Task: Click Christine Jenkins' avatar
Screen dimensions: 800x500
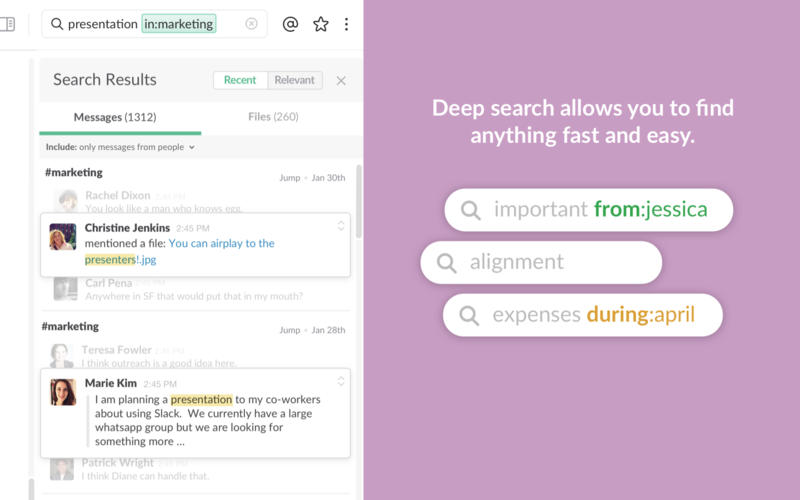Action: pyautogui.click(x=63, y=237)
